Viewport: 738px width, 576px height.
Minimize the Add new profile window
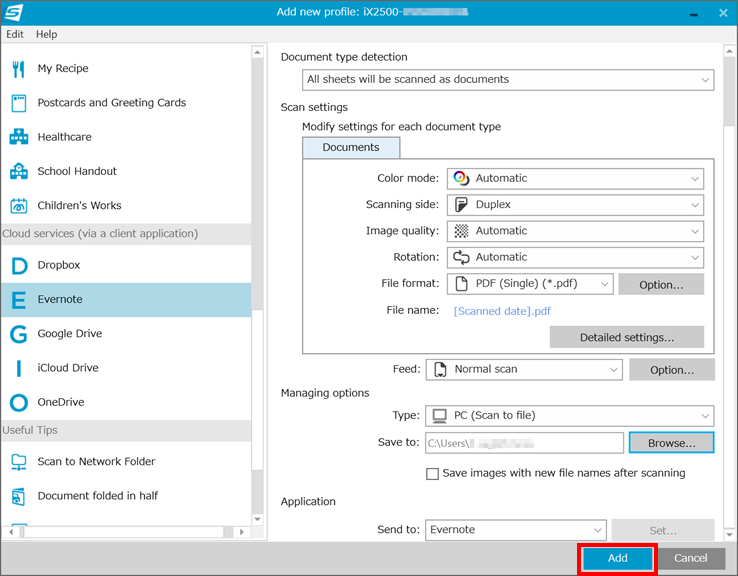coord(693,15)
